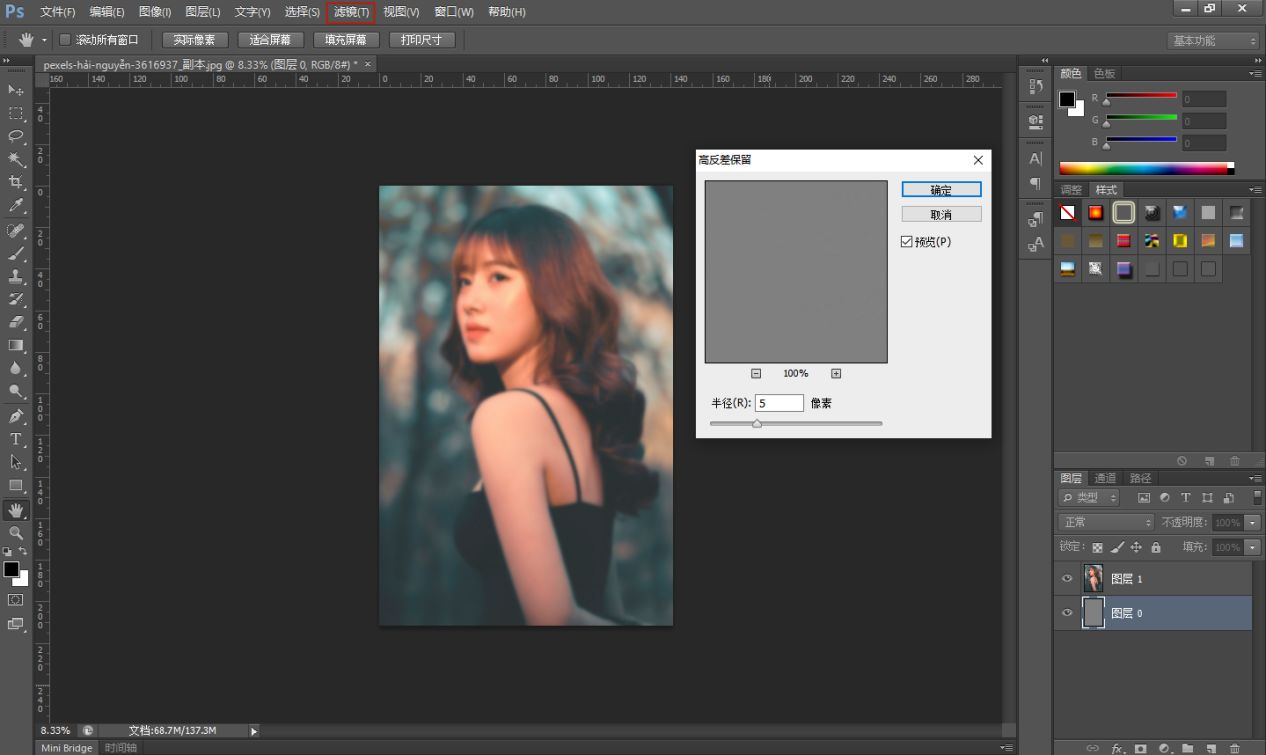Open the 图像(I) menu
The height and width of the screenshot is (755, 1266).
pos(155,12)
